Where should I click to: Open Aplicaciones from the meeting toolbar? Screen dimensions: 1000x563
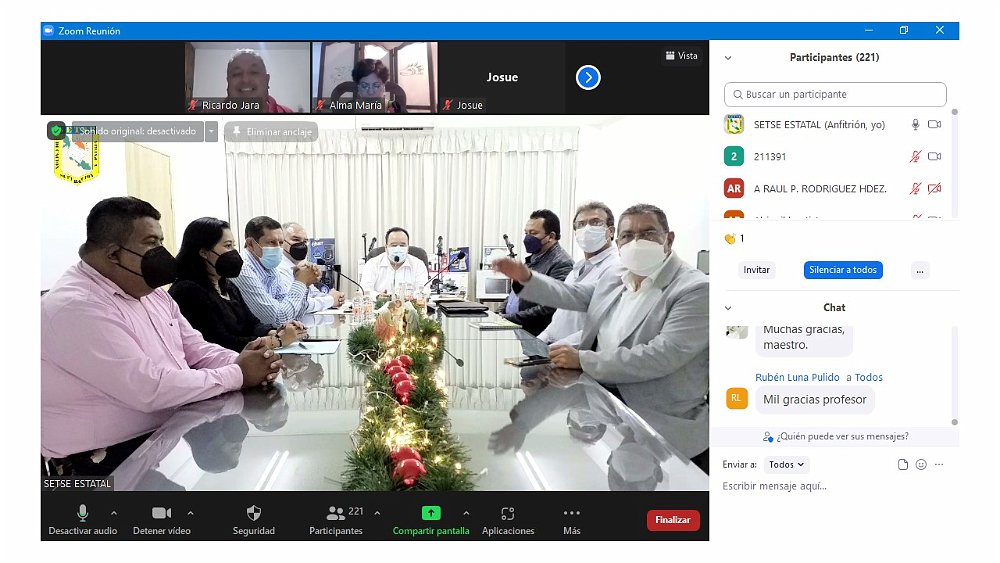508,513
